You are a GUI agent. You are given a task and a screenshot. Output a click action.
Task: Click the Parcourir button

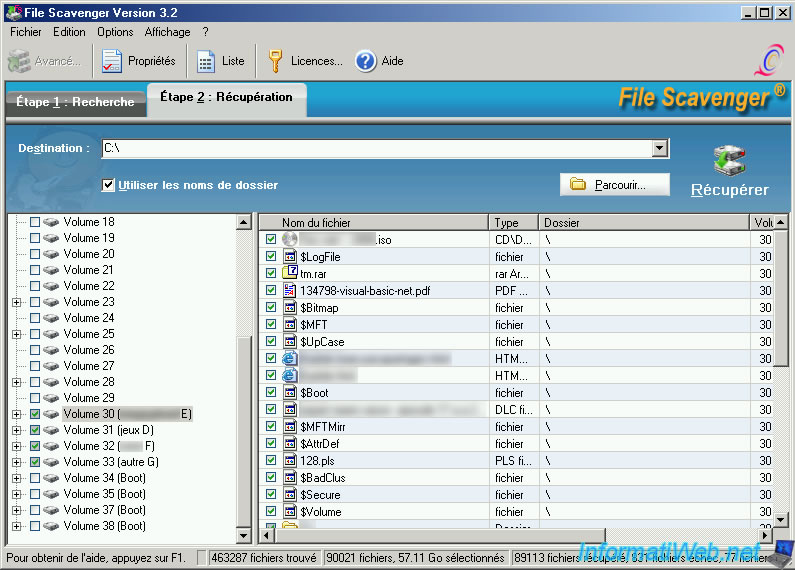(615, 185)
